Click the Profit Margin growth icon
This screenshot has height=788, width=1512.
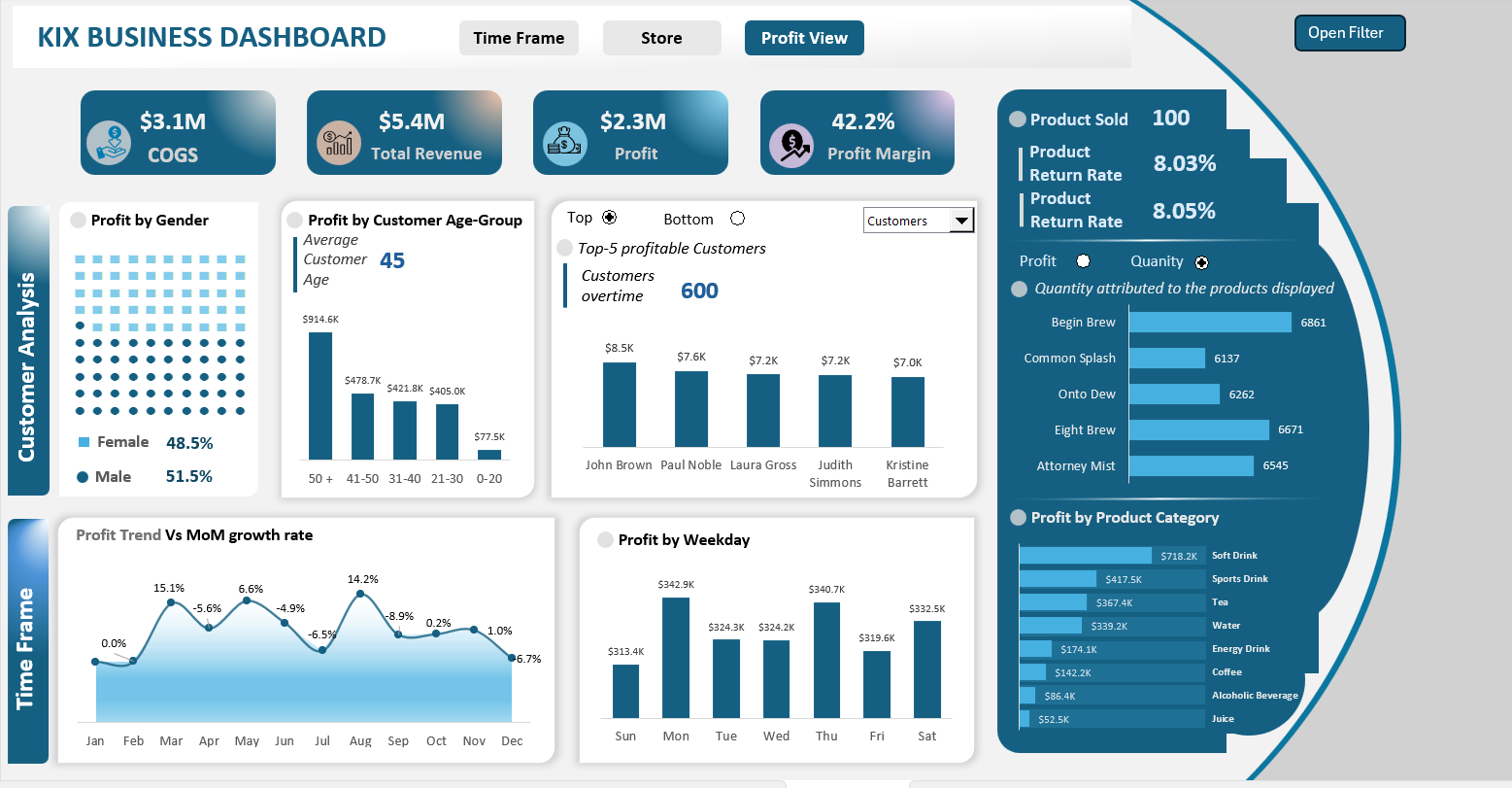791,144
